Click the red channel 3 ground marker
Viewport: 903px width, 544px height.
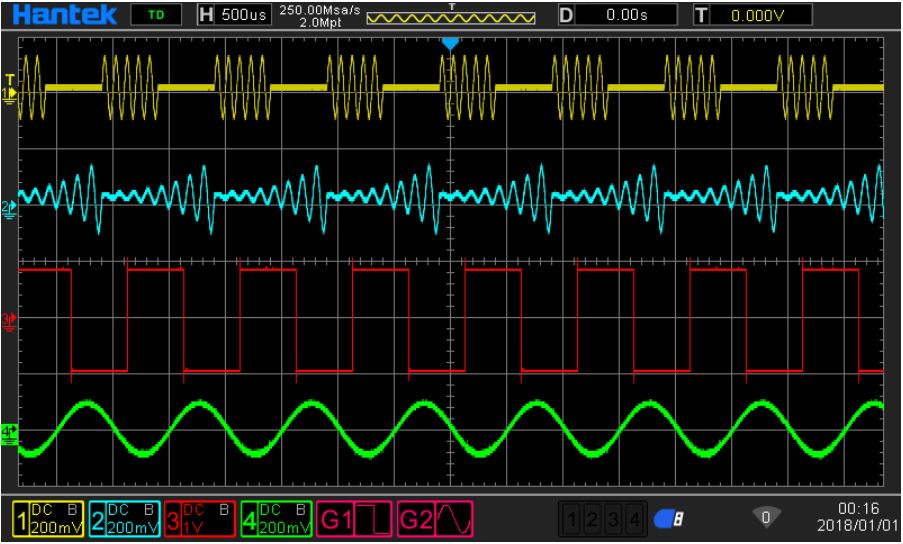[10, 320]
